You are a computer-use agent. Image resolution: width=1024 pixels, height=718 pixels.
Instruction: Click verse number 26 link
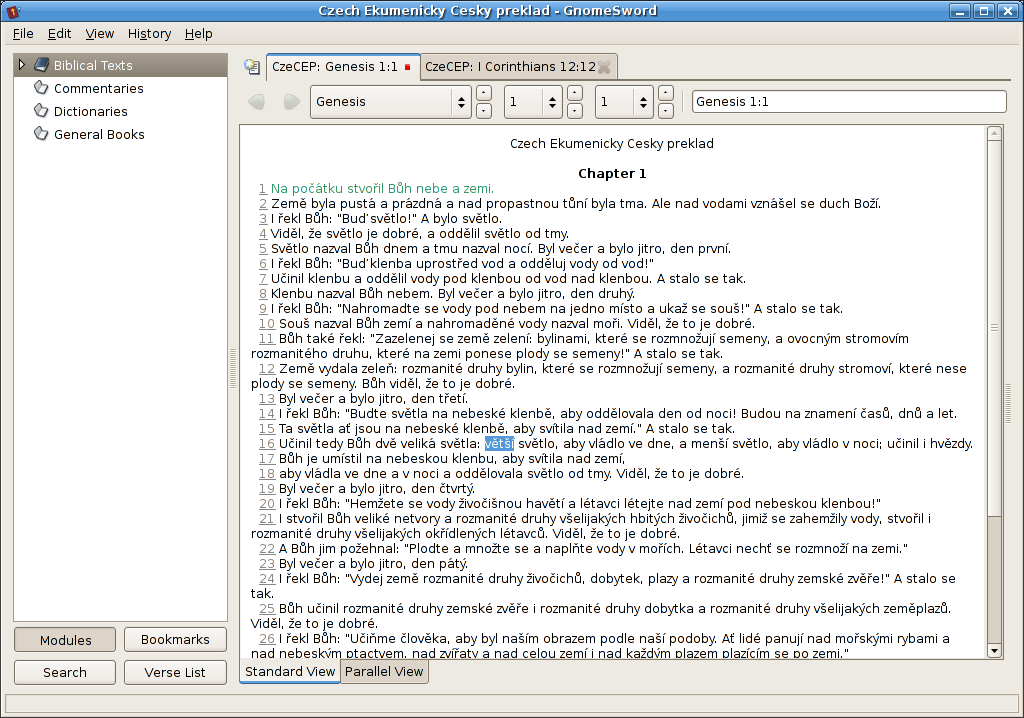266,640
